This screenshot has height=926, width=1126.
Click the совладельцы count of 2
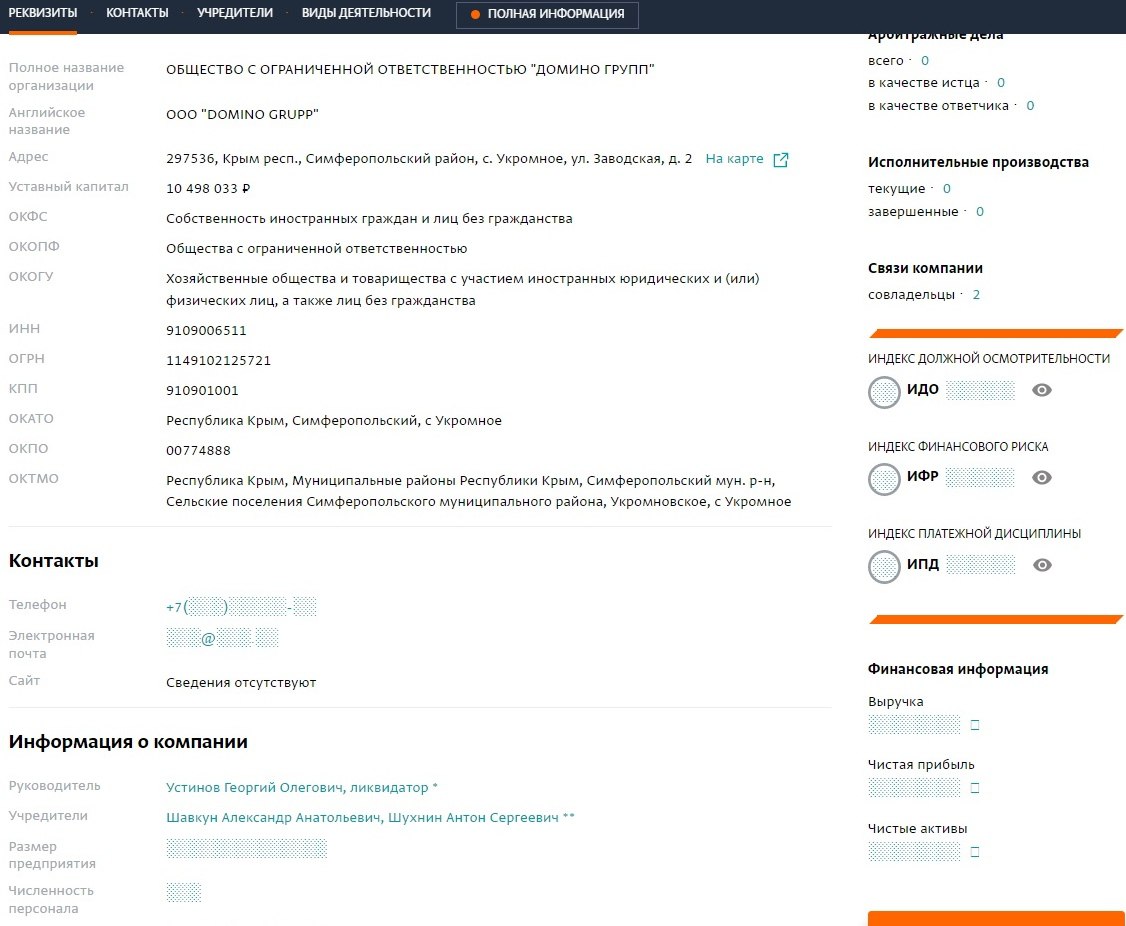pyautogui.click(x=976, y=295)
